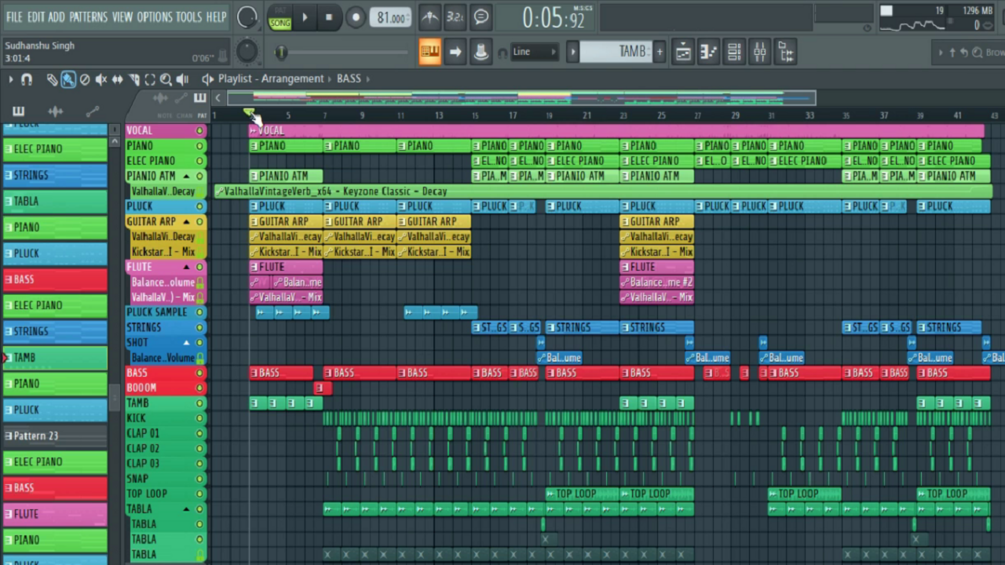Open the Channel rack view button
1005x565 pixels.
(735, 52)
